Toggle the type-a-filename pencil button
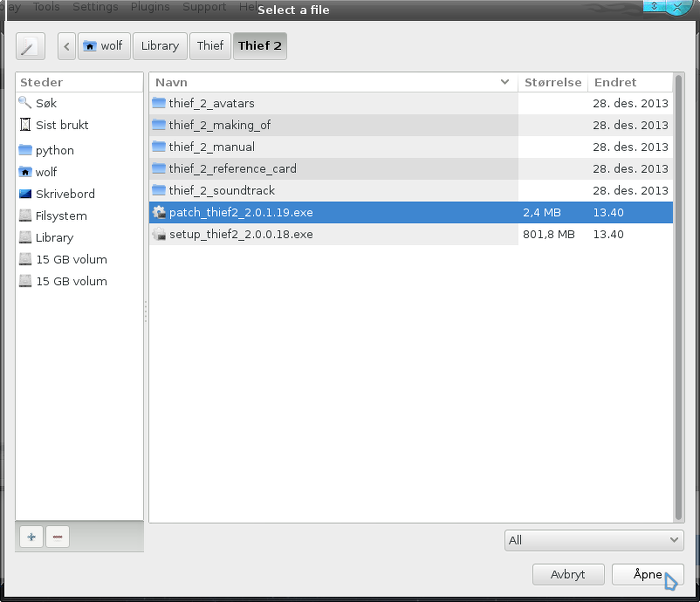 point(30,46)
